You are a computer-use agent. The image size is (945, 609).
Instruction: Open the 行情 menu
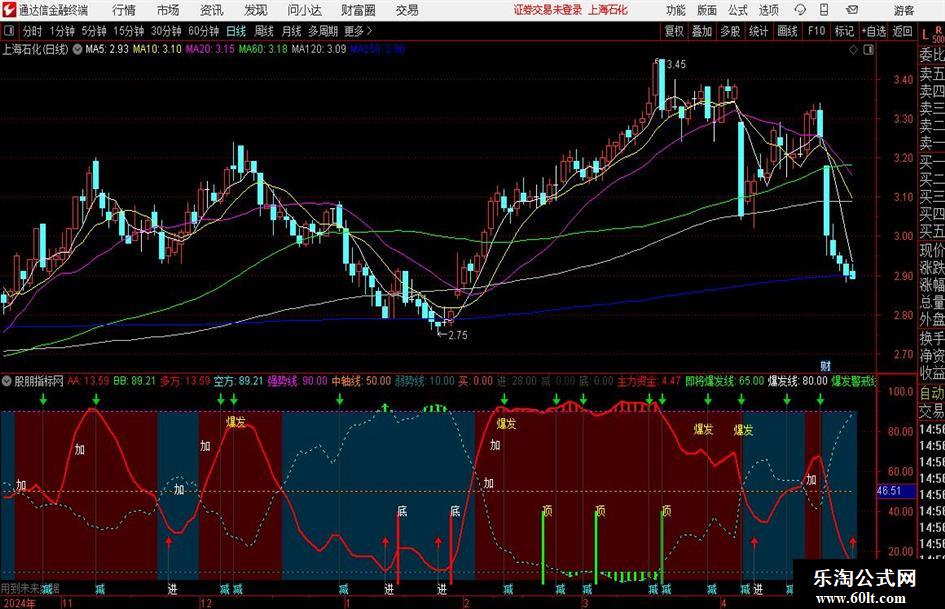[x=124, y=10]
